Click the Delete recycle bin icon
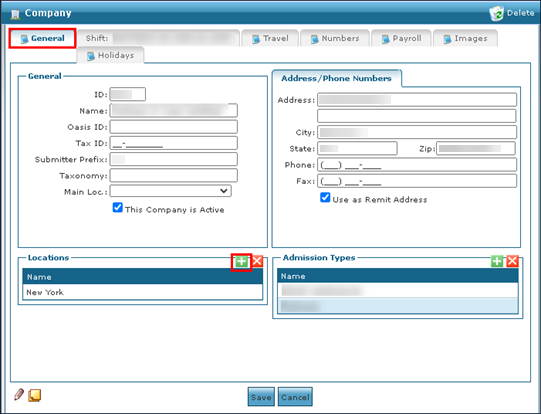The width and height of the screenshot is (541, 414). click(x=496, y=13)
